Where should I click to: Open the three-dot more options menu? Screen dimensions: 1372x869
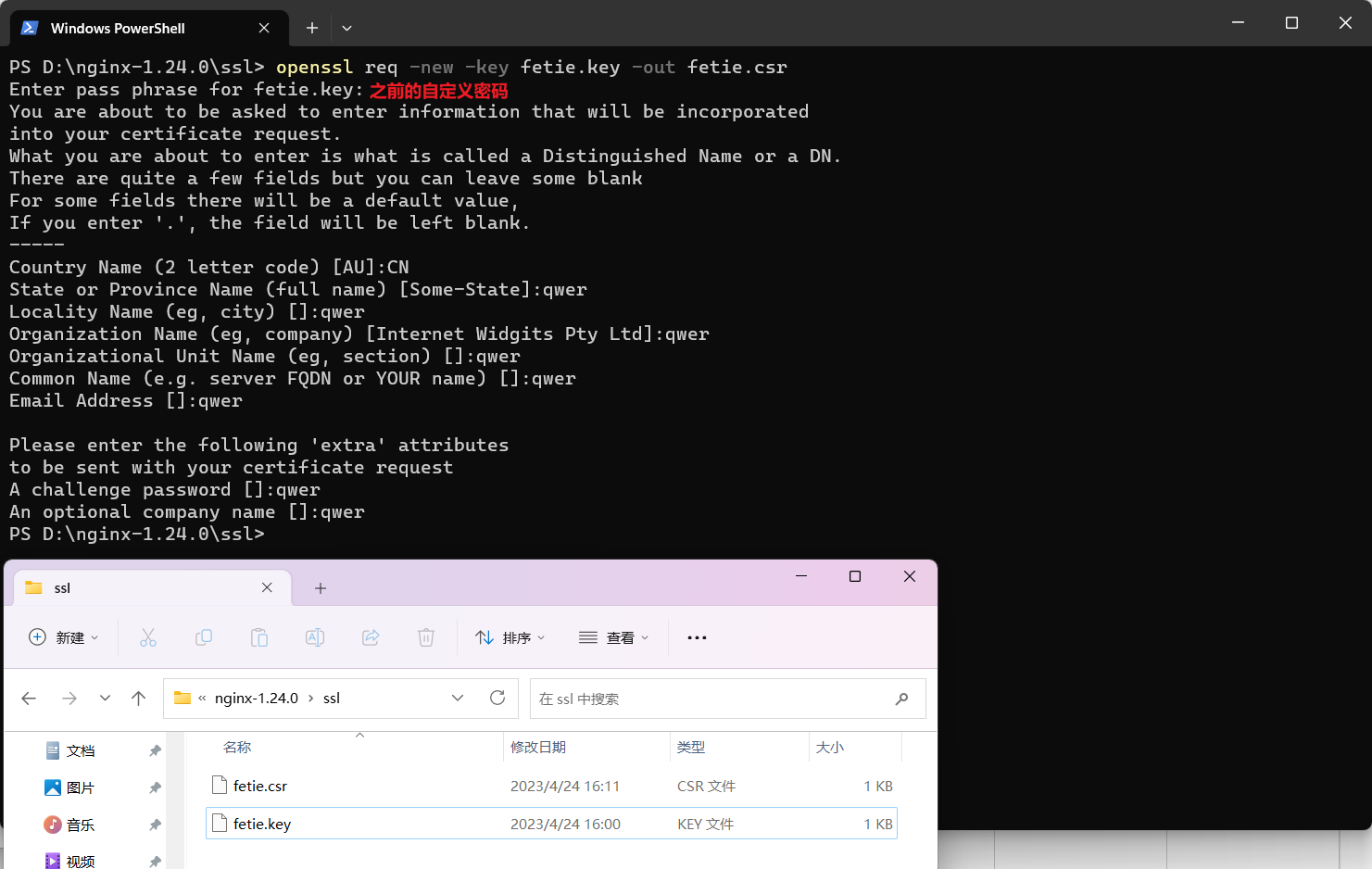coord(698,637)
